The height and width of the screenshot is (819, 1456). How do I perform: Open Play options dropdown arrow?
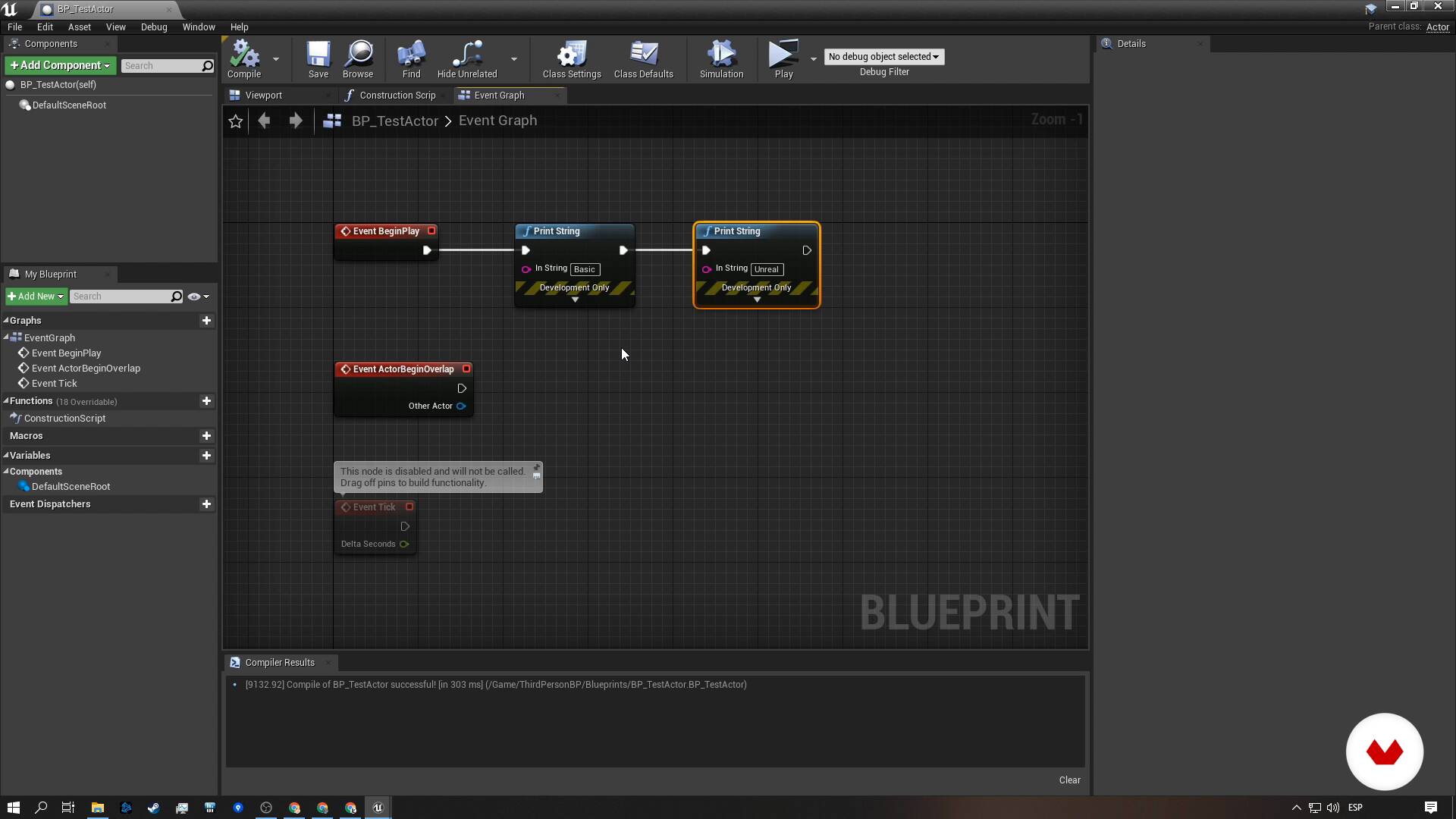[x=814, y=59]
